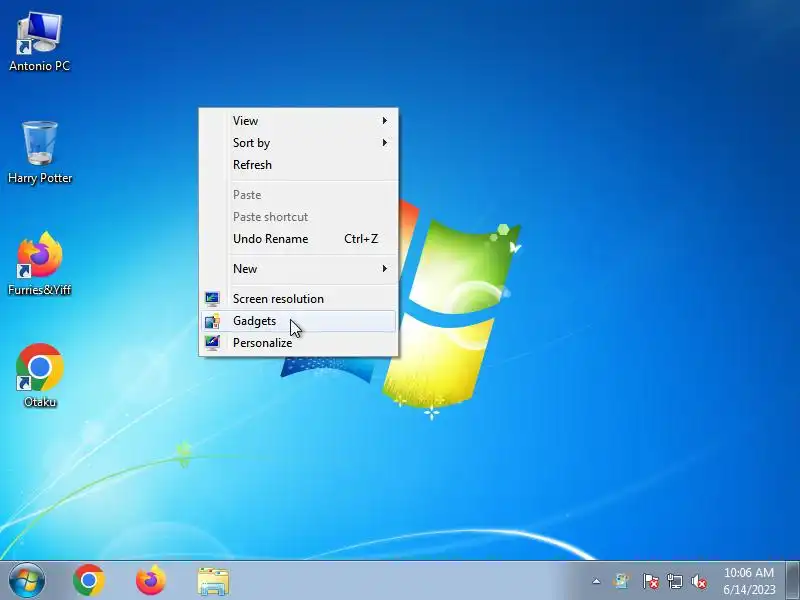Open the Antonio PC desktop shortcut

pyautogui.click(x=39, y=42)
